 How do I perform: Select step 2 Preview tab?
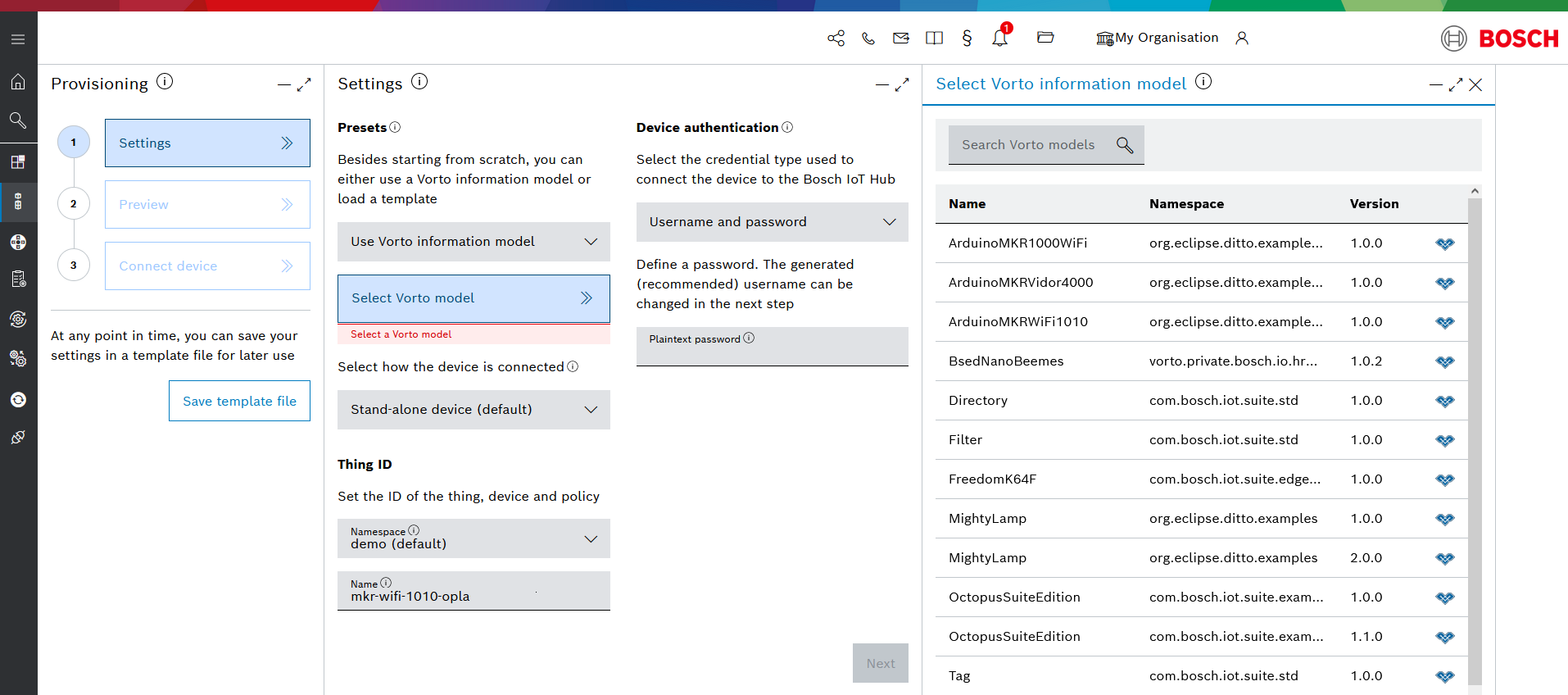207,204
